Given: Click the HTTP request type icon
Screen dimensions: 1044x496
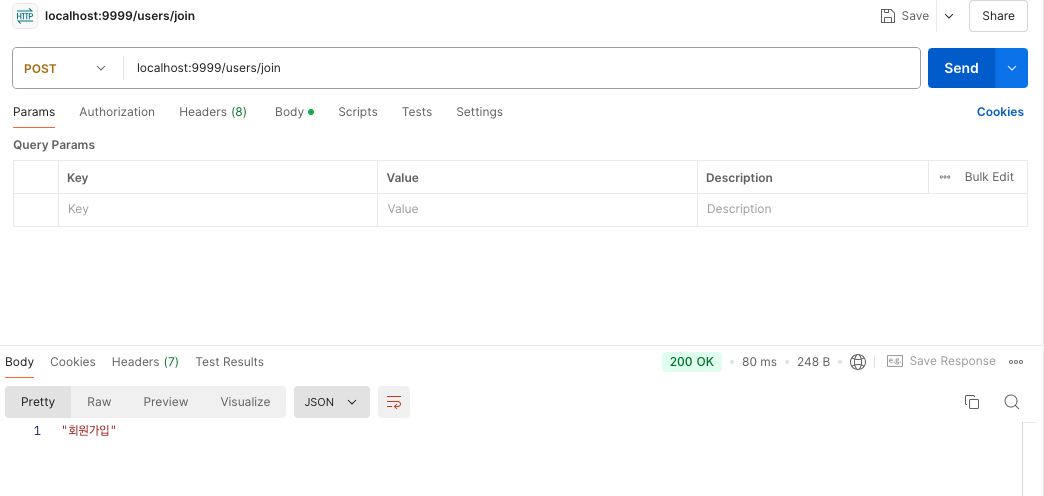Looking at the screenshot, I should 25,15.
